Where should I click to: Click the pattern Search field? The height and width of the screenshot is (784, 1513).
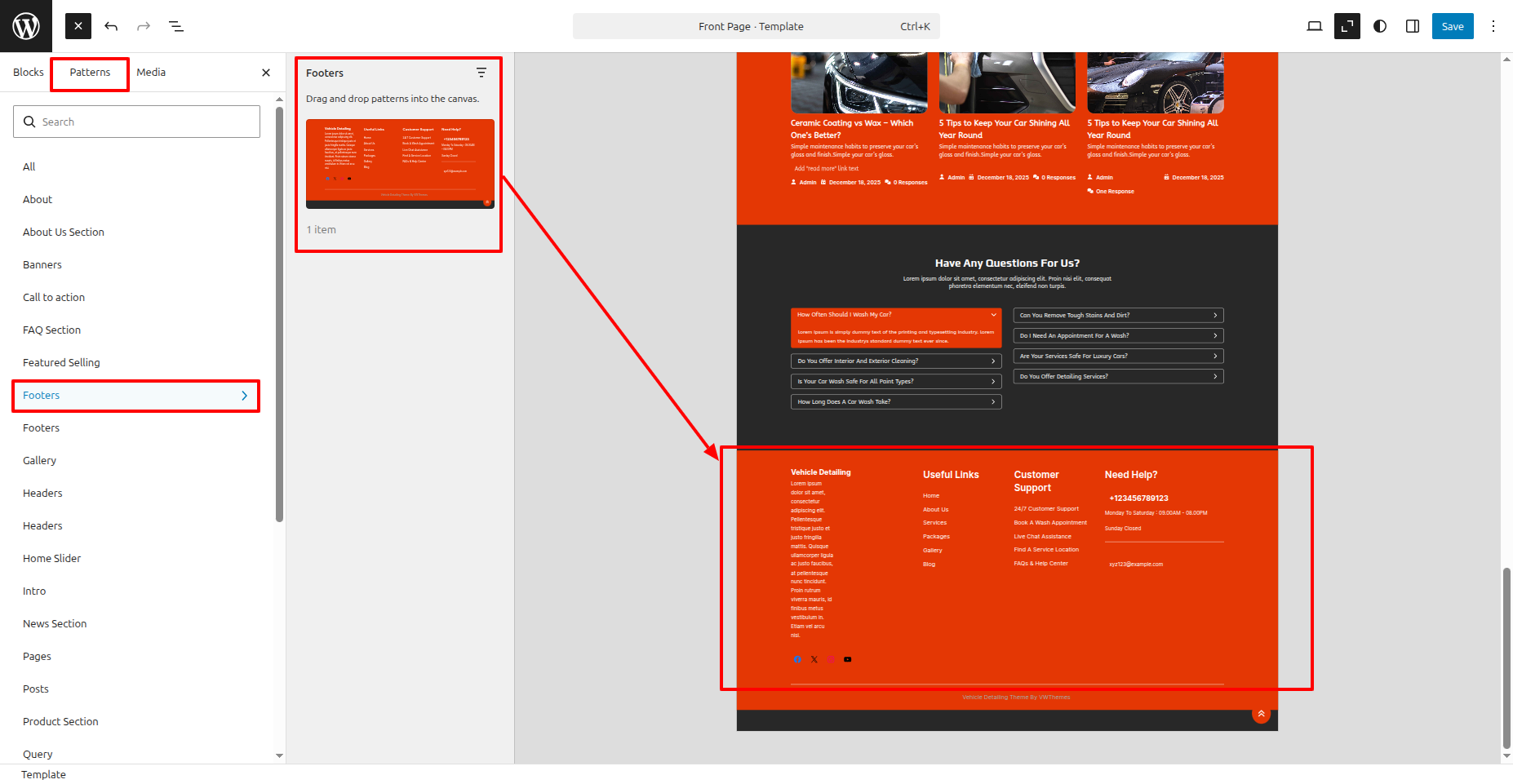tap(136, 122)
